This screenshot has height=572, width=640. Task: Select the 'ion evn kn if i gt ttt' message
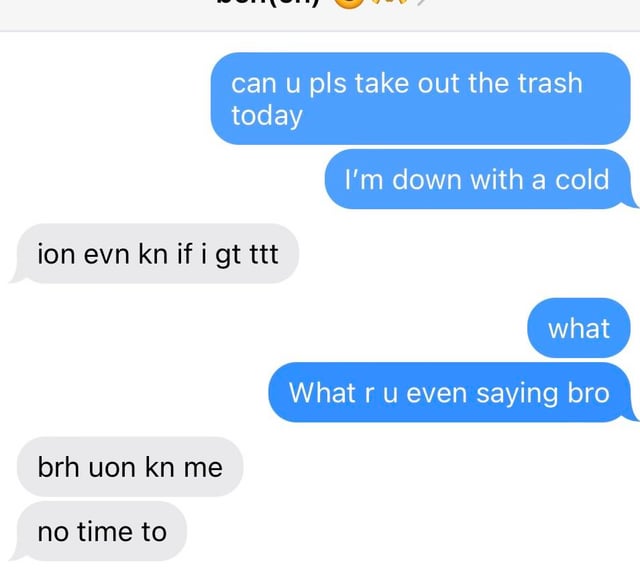(x=155, y=254)
